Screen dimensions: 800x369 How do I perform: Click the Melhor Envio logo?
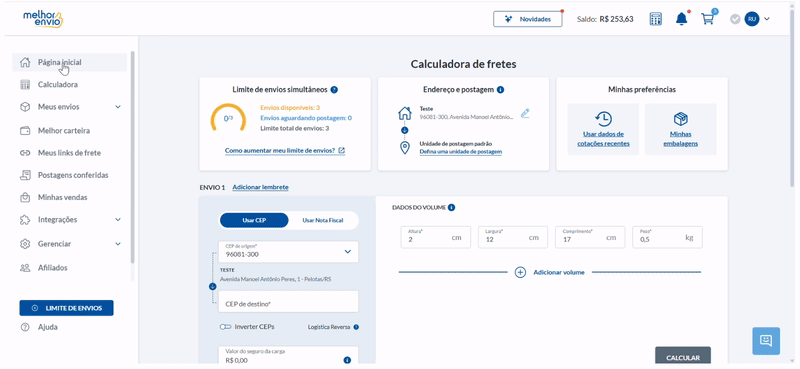[43, 19]
